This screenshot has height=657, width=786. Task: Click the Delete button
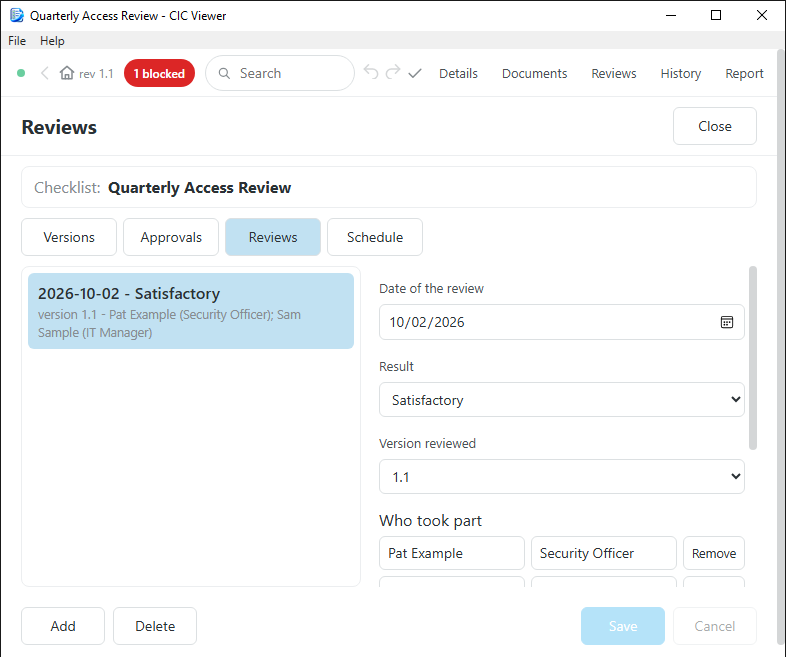(x=155, y=626)
